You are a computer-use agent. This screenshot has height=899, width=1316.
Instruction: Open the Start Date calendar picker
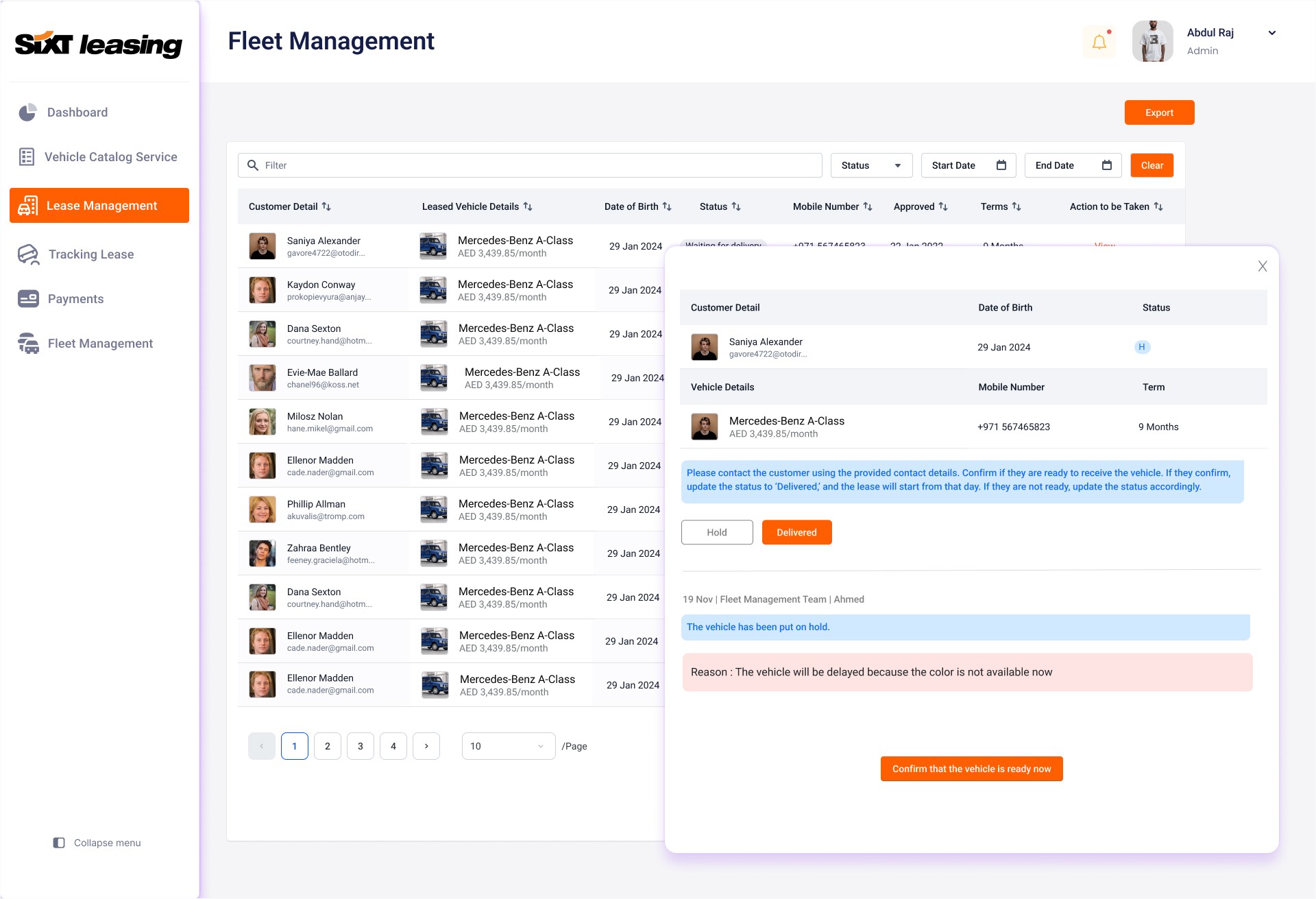(1001, 165)
